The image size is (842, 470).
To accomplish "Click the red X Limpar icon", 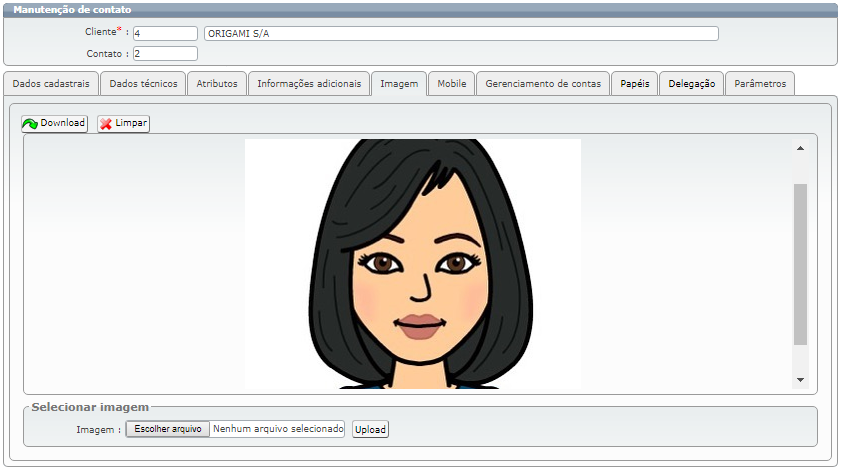I will (106, 124).
